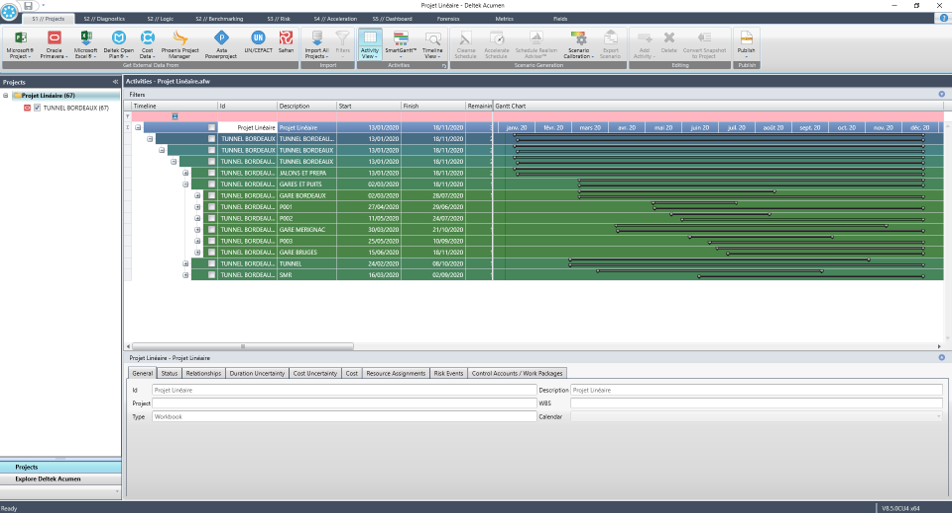
Task: Toggle checkbox on GARE MERIGNAC row
Action: pos(211,229)
